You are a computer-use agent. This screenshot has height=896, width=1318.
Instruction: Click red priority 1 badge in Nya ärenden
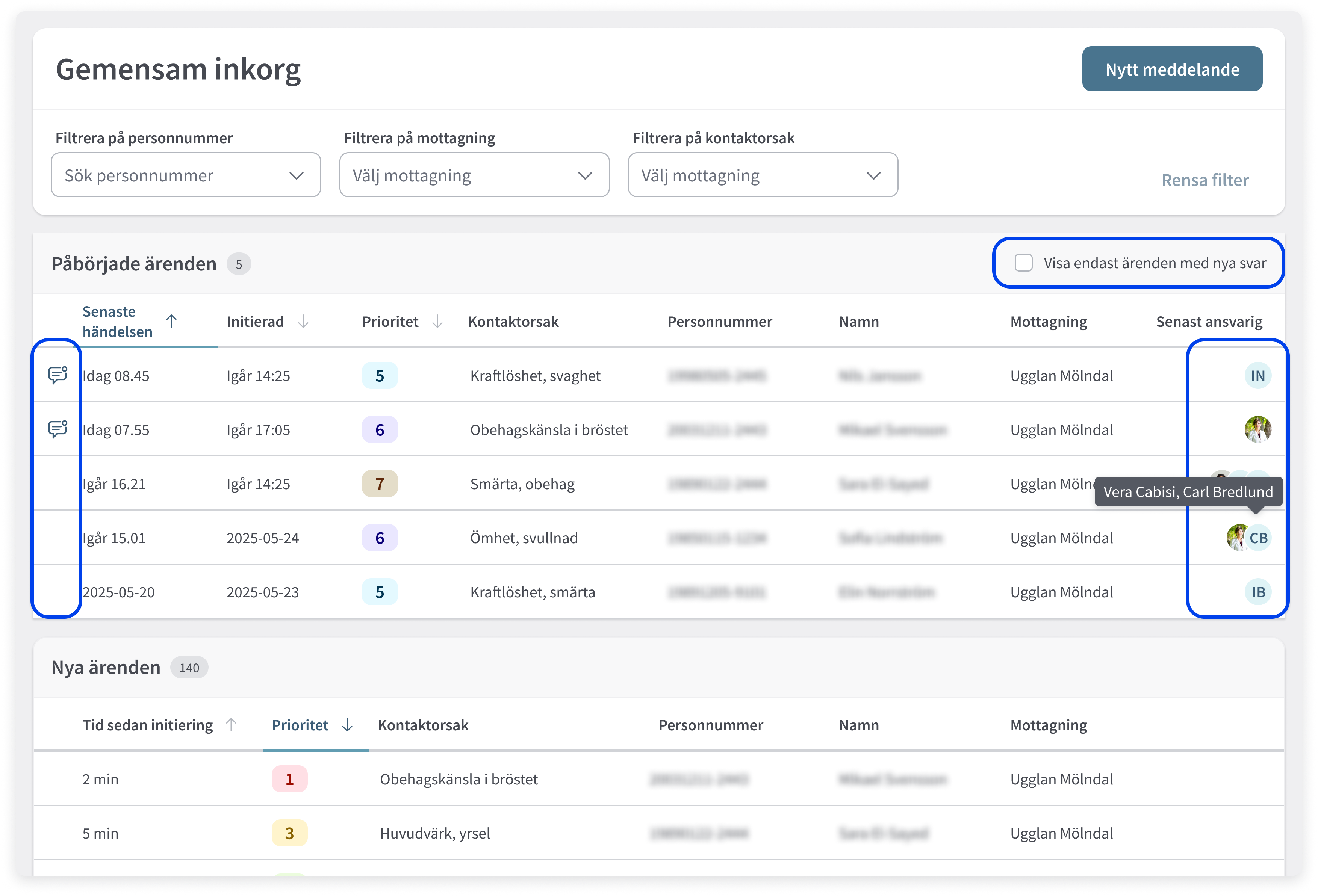[289, 779]
